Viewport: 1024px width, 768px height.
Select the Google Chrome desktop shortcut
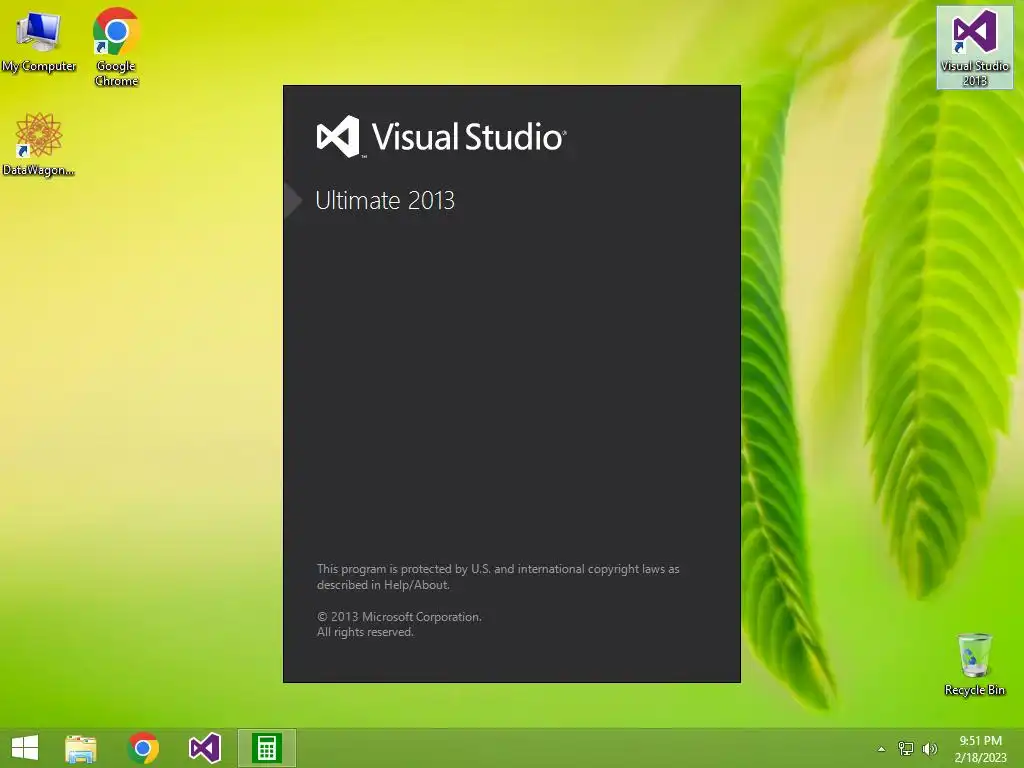tap(116, 47)
